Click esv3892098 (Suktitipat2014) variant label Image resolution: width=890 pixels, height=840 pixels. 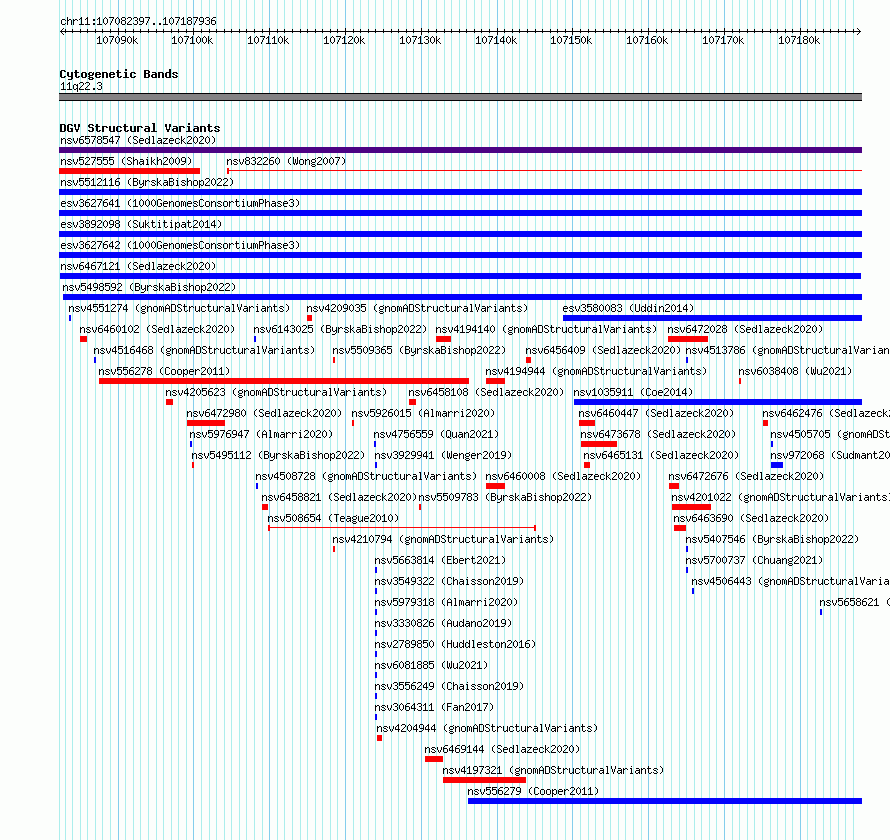141,224
